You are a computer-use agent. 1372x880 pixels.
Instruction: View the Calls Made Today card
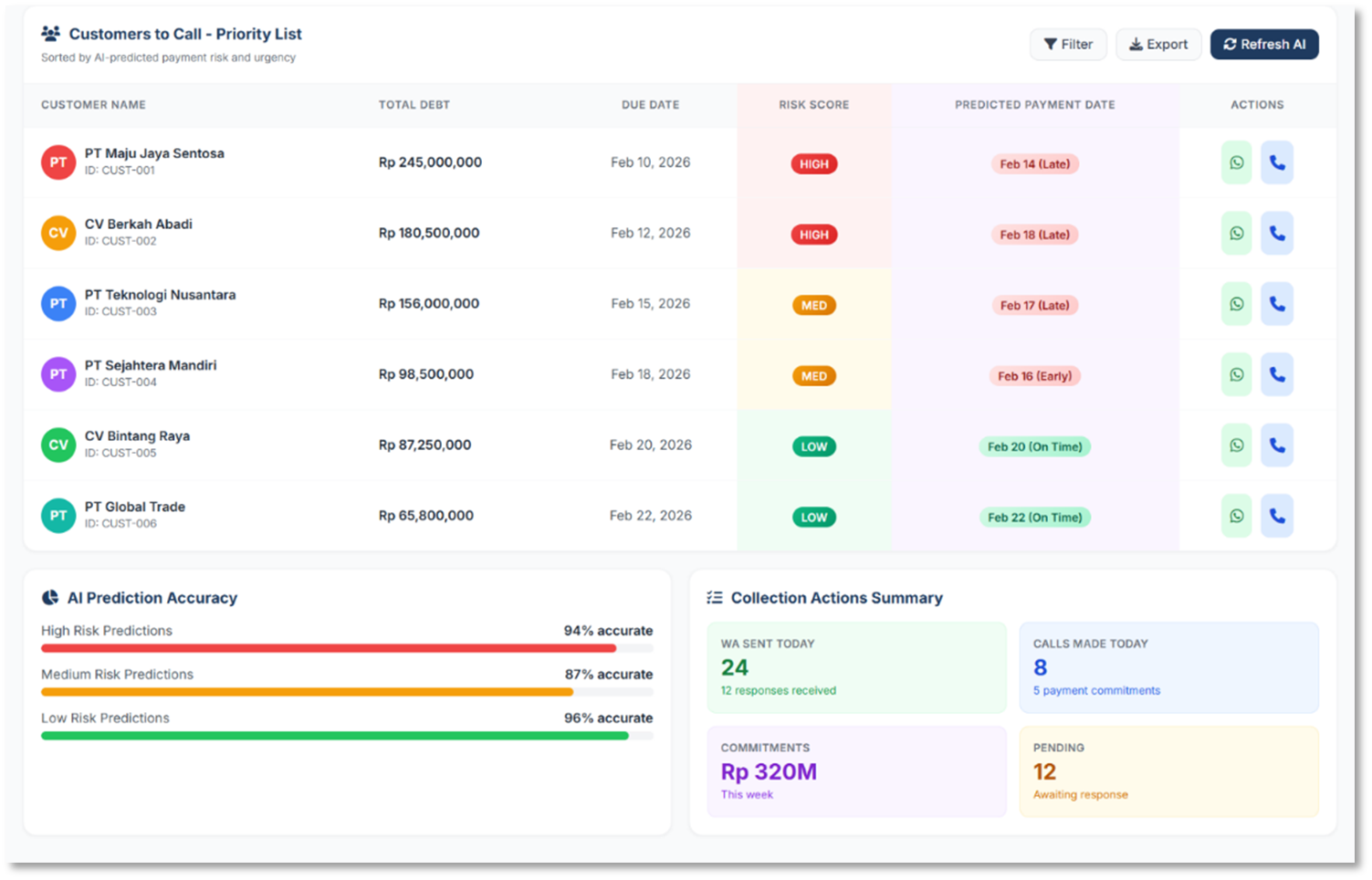tap(1168, 667)
